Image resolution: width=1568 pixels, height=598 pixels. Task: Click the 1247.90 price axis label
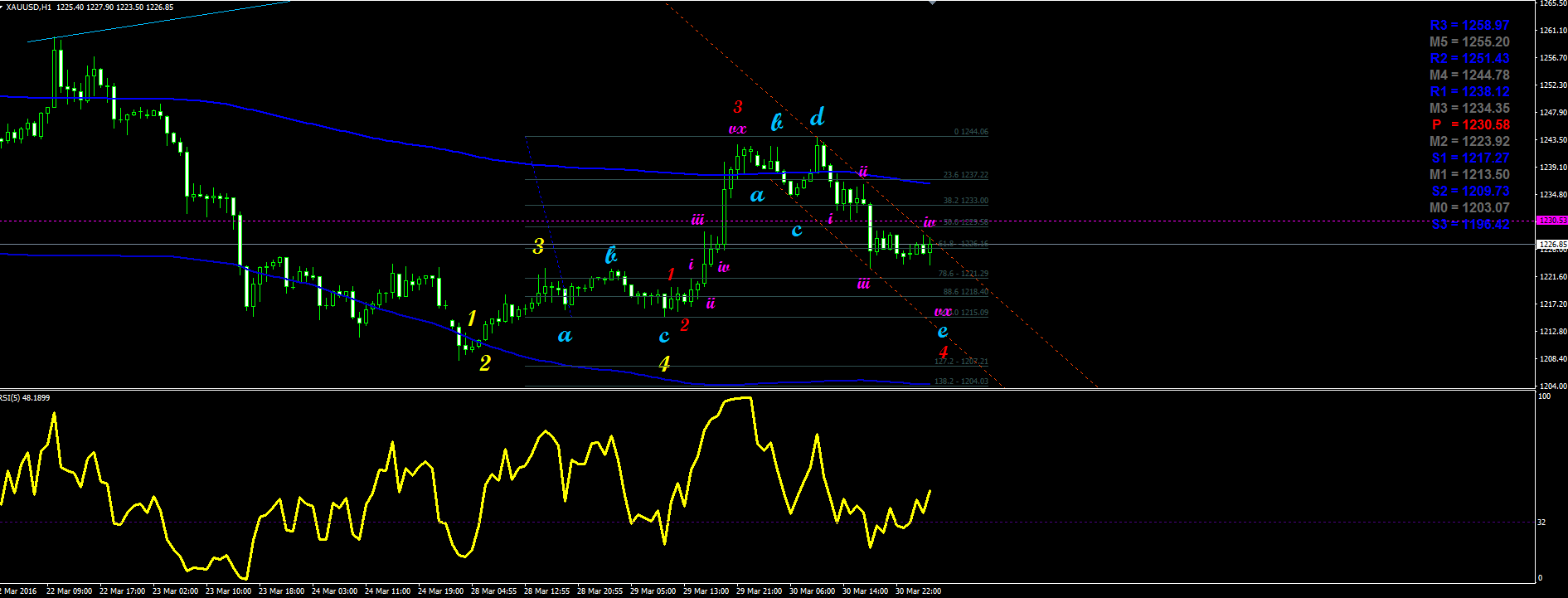coord(1552,113)
